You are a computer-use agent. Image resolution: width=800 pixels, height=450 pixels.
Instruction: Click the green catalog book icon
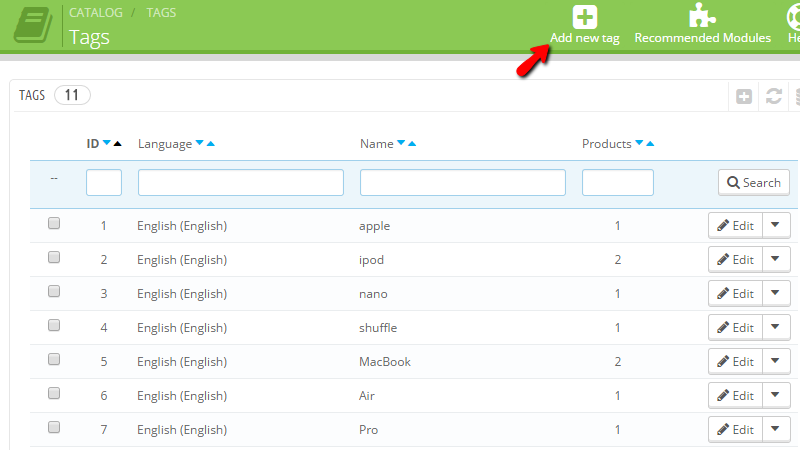(x=33, y=25)
